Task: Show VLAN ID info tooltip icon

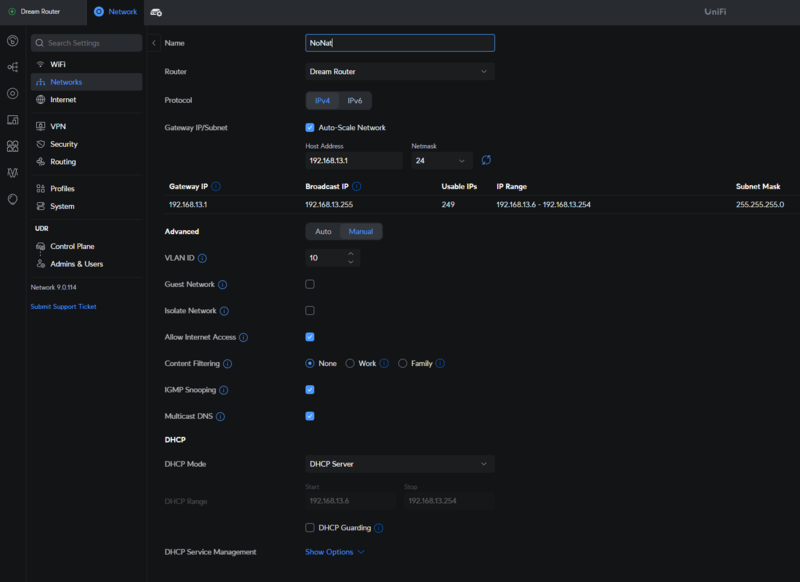Action: 203,258
